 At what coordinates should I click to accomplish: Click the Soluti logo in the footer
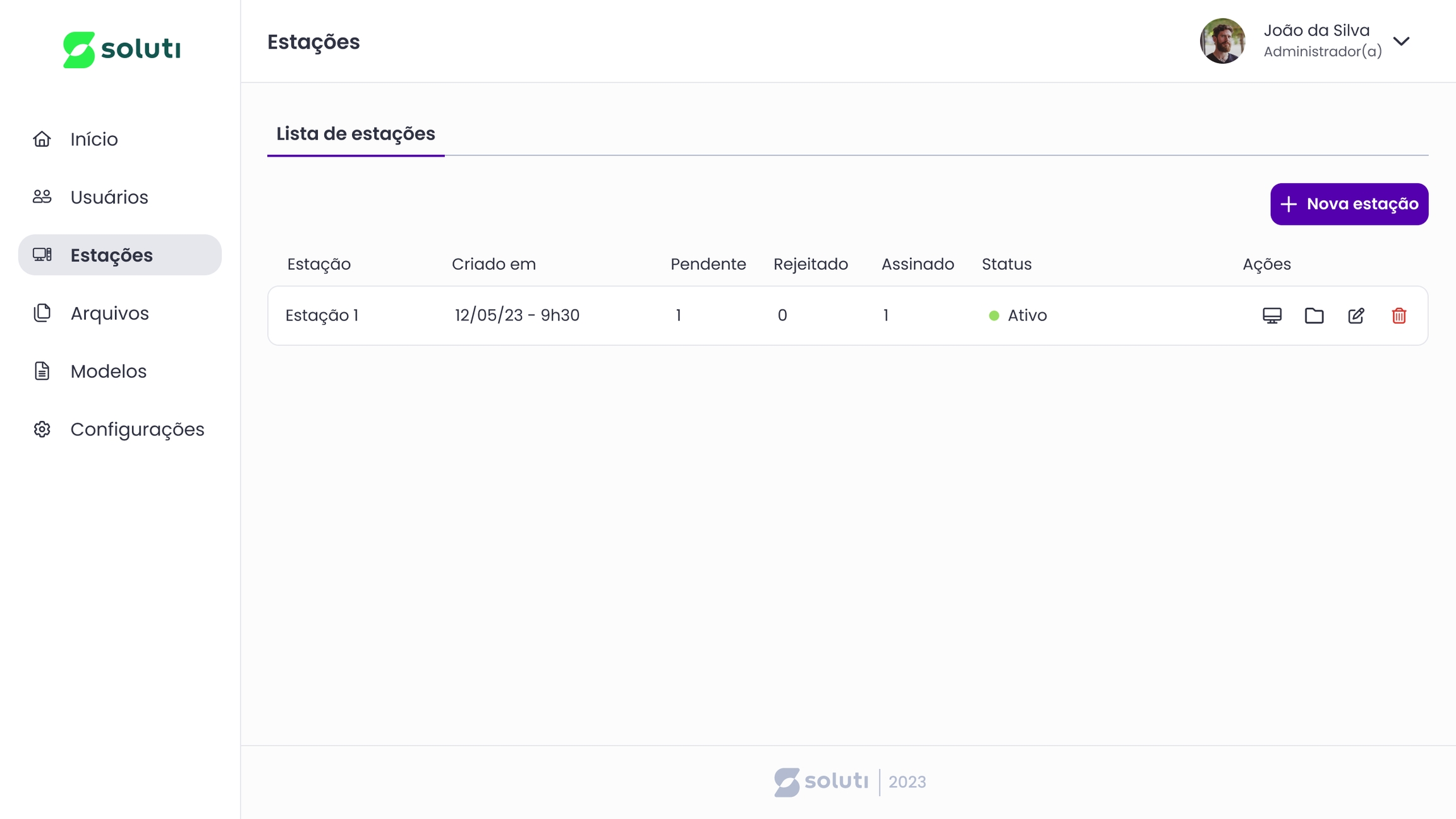(821, 782)
